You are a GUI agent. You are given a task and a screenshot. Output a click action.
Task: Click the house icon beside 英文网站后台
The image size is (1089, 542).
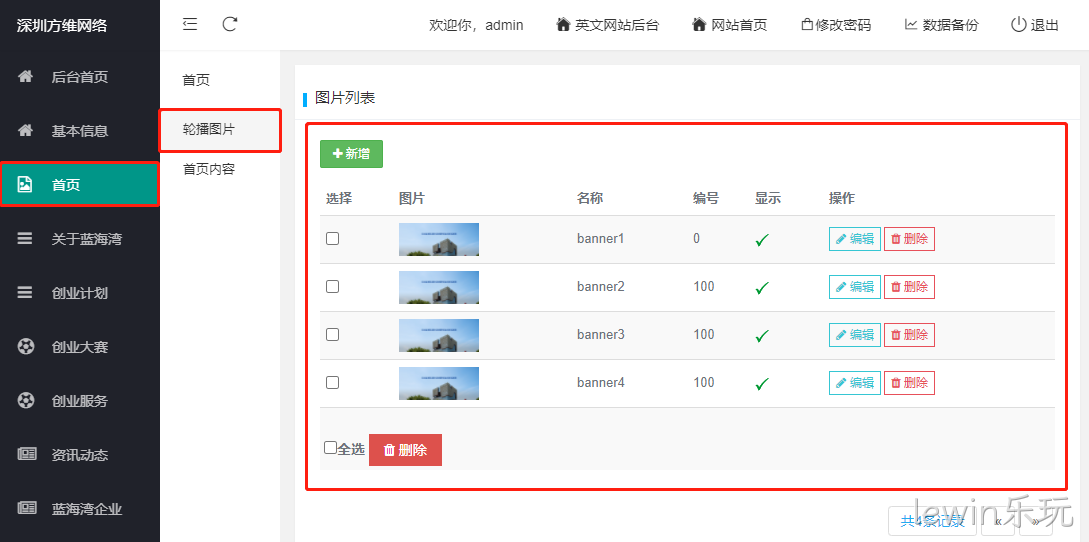[x=563, y=24]
